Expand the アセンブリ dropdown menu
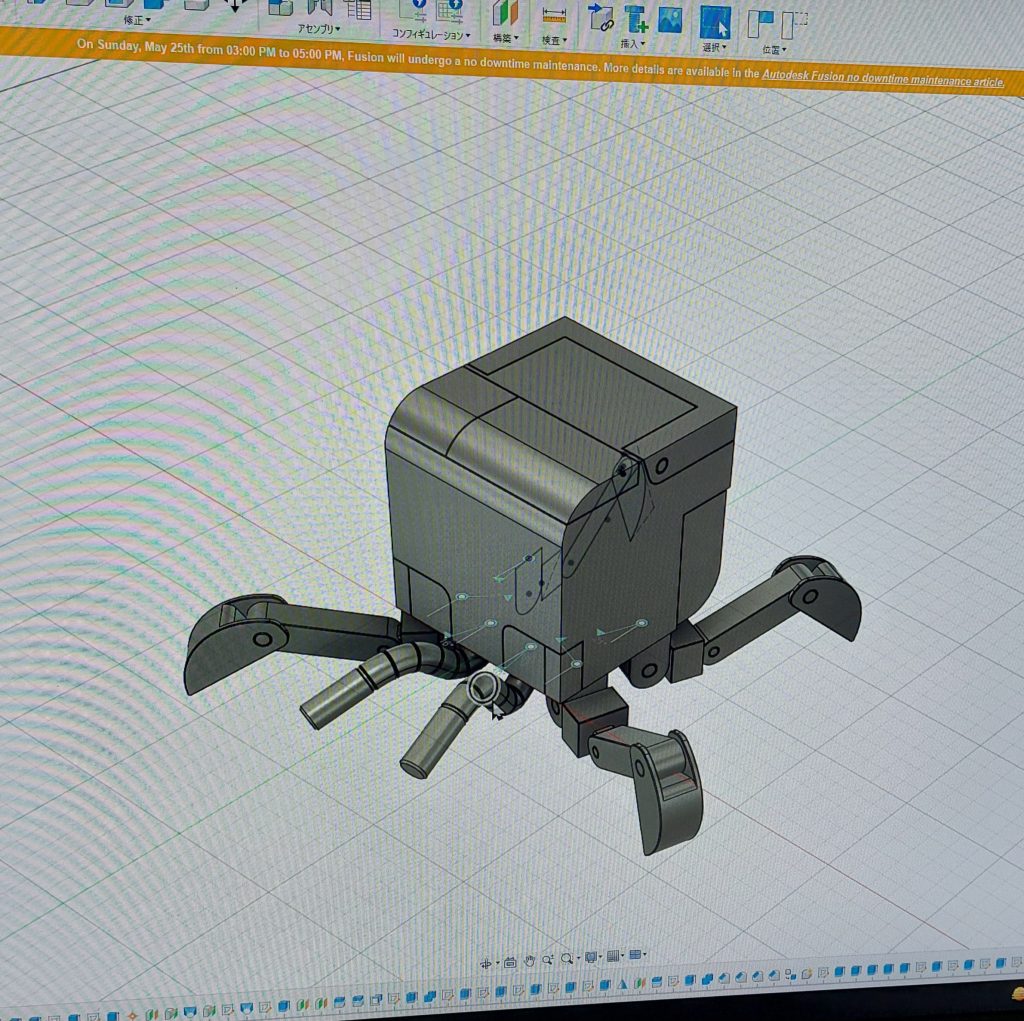The image size is (1024, 1021). click(320, 29)
